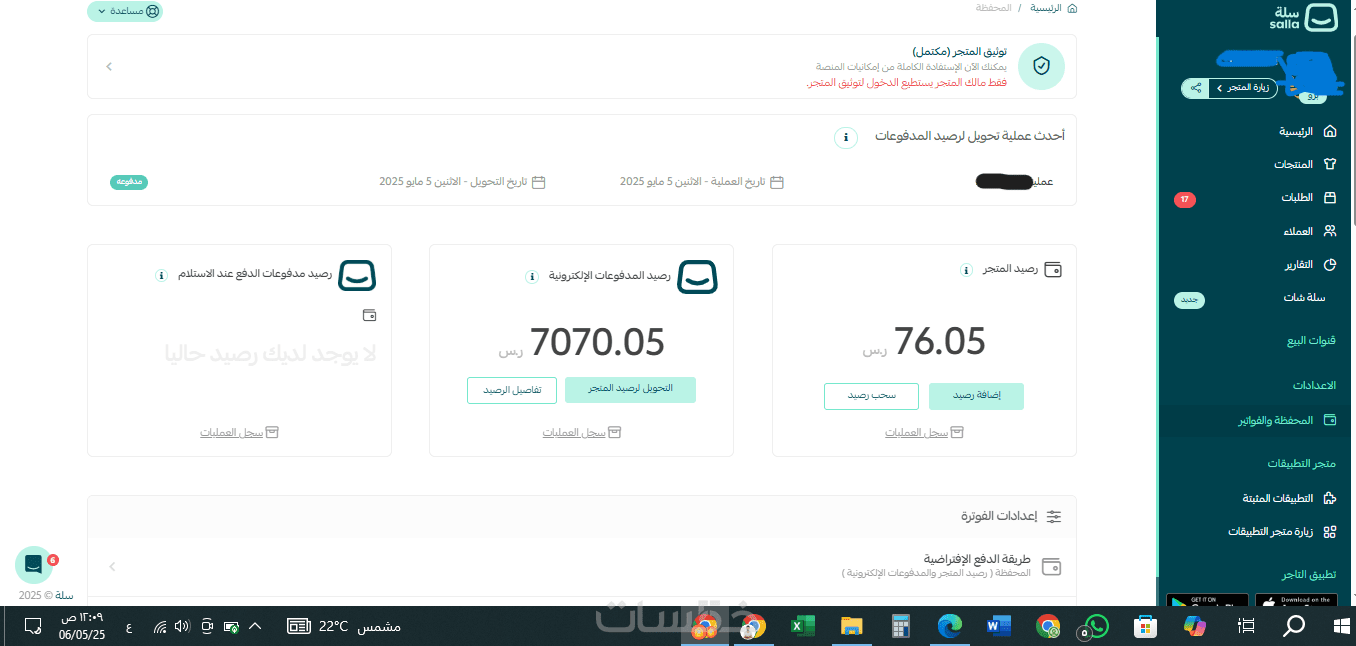Open the notification center icon
Image resolution: width=1356 pixels, height=646 pixels.
[x=32, y=626]
